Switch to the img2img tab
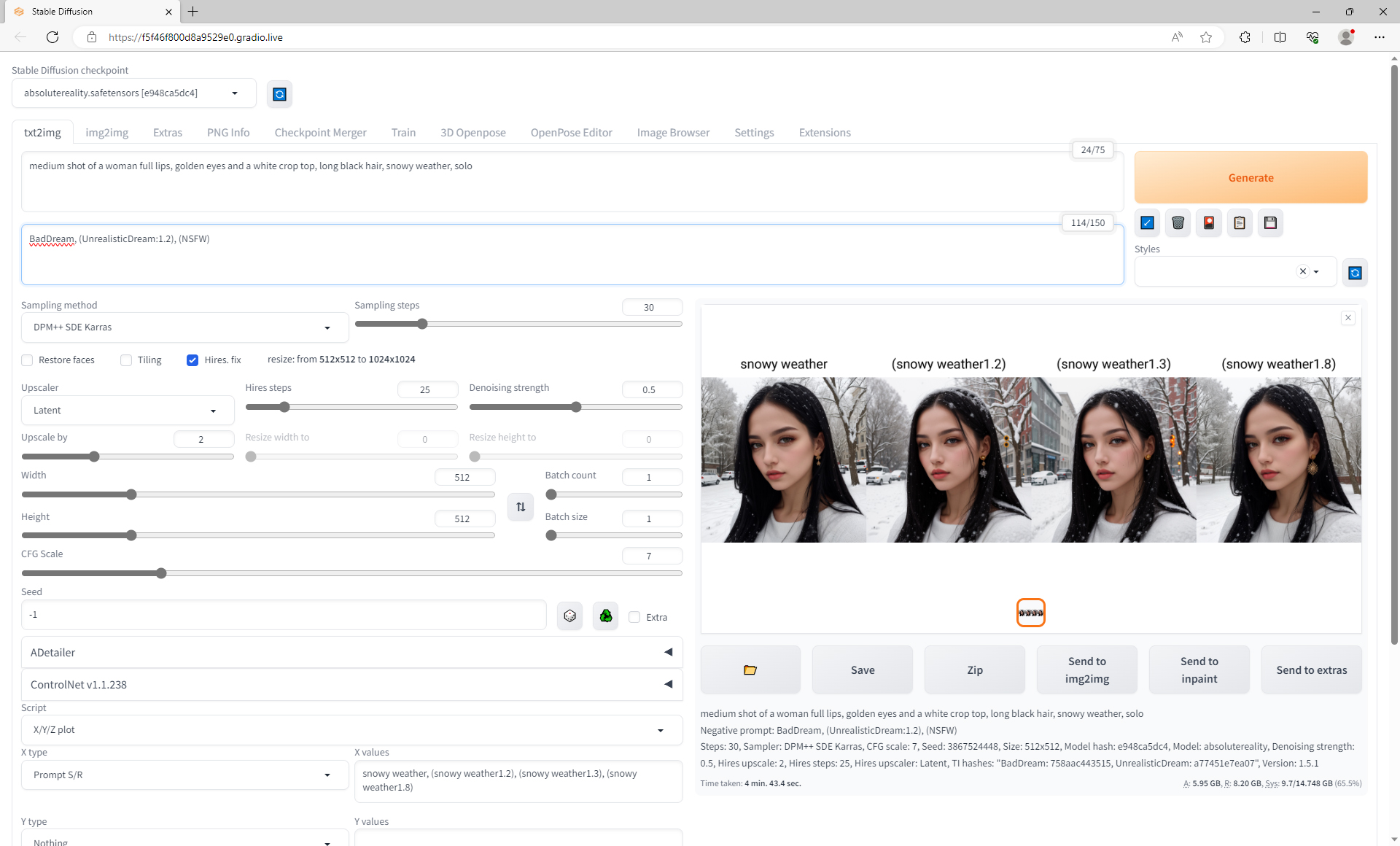 (x=106, y=133)
